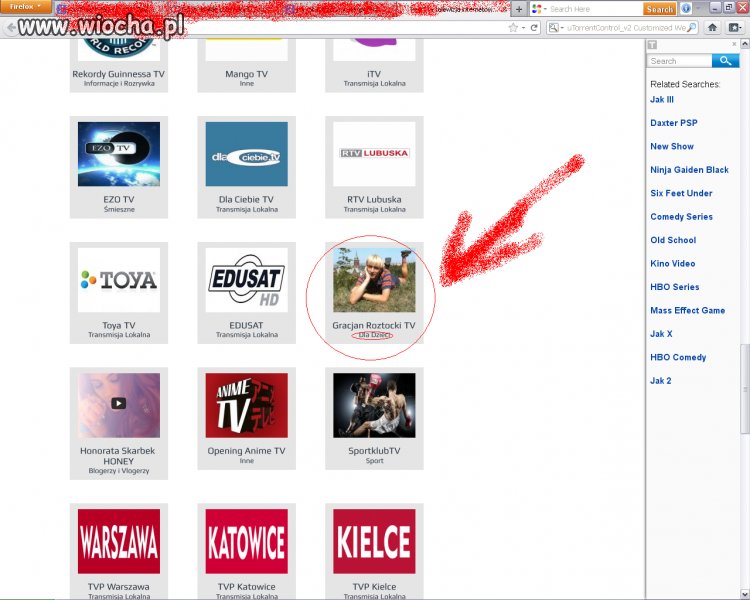This screenshot has width=750, height=600.
Task: Click the "iTV" channel title
Action: (374, 74)
